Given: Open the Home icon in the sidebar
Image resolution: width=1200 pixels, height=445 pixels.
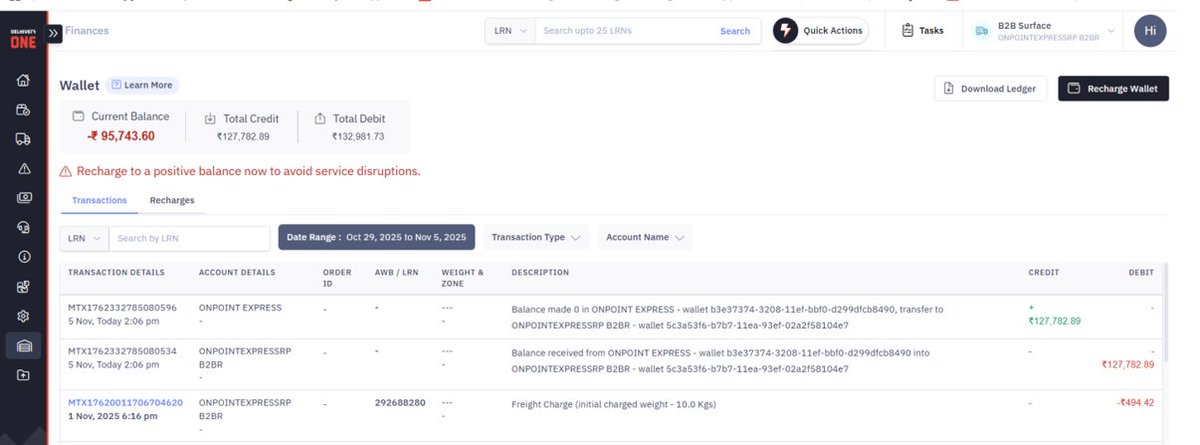Looking at the screenshot, I should click(23, 81).
